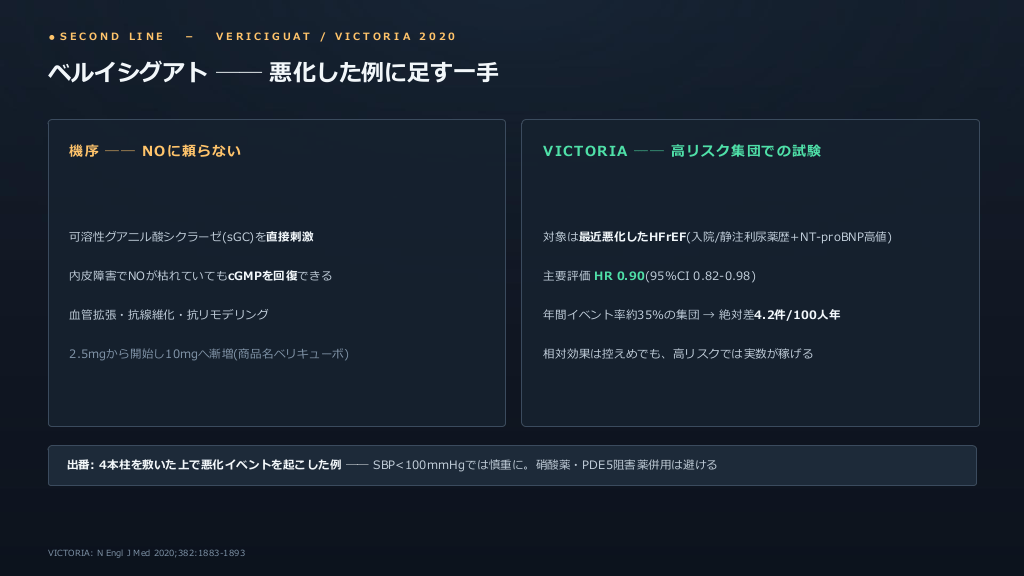Click the orange bullet dot before SECOND LINE
Screen dimensions: 1024x576
52,37
